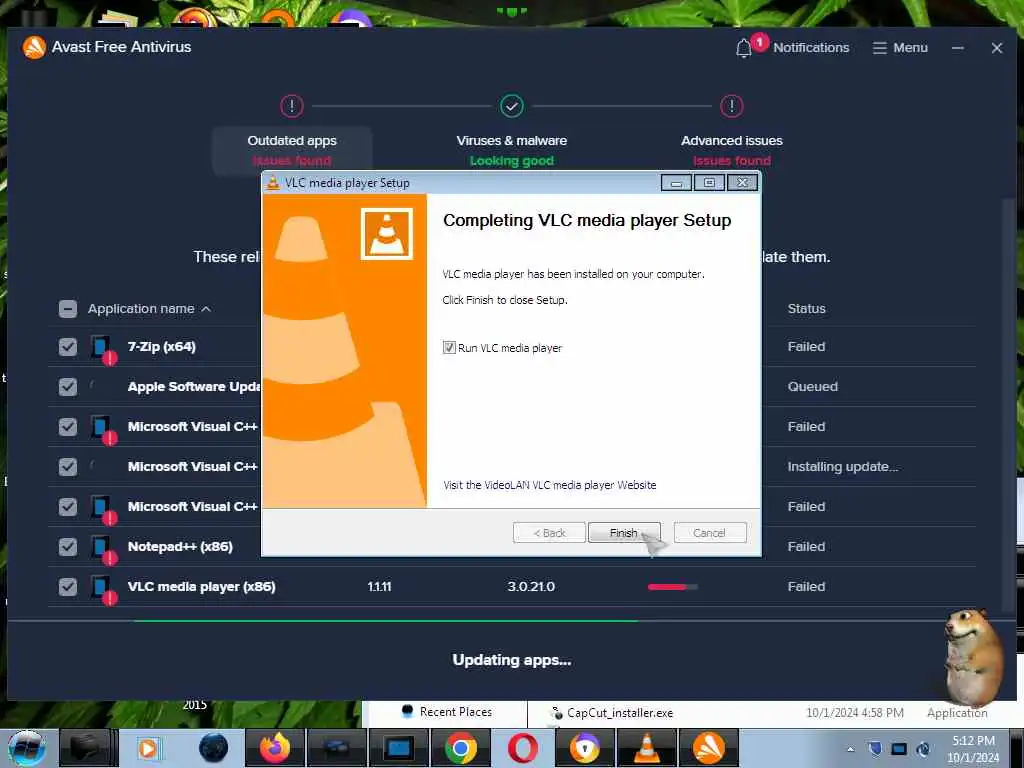Image resolution: width=1024 pixels, height=768 pixels.
Task: Open the Avast Menu
Action: tap(900, 48)
